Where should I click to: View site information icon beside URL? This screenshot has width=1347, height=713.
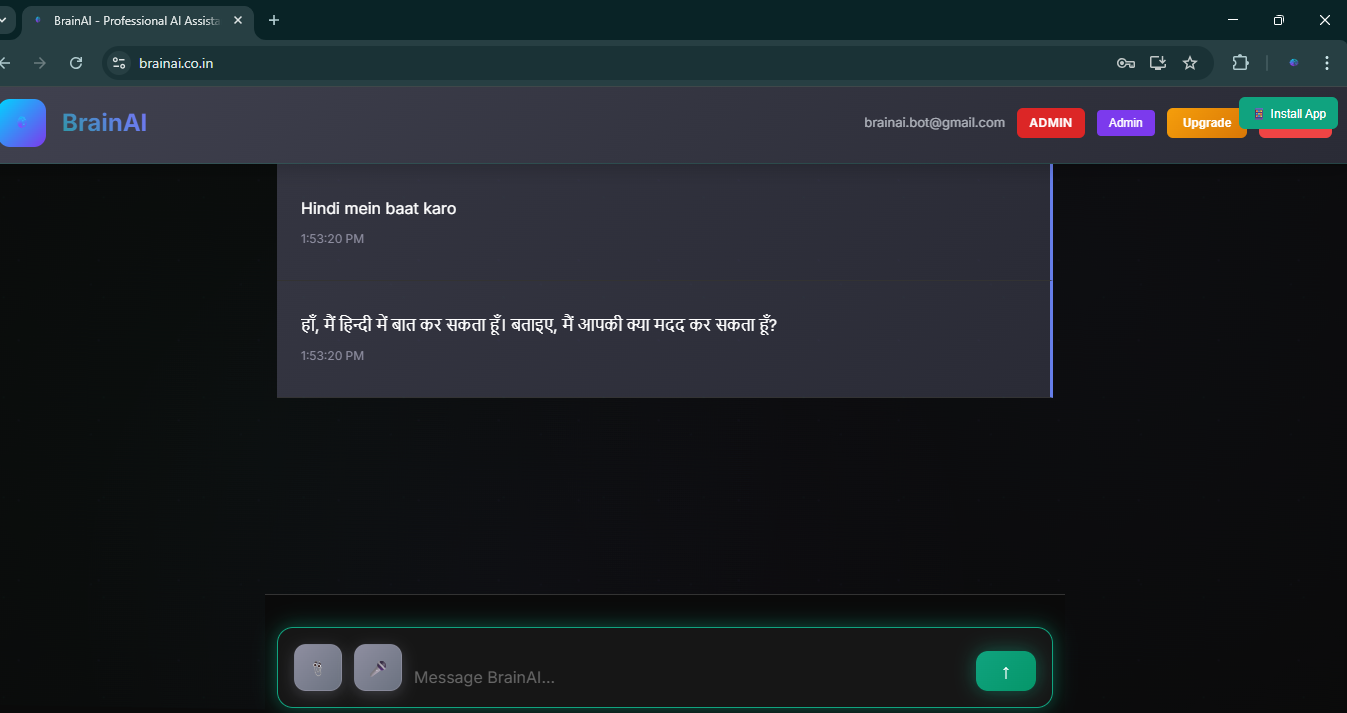pyautogui.click(x=119, y=63)
